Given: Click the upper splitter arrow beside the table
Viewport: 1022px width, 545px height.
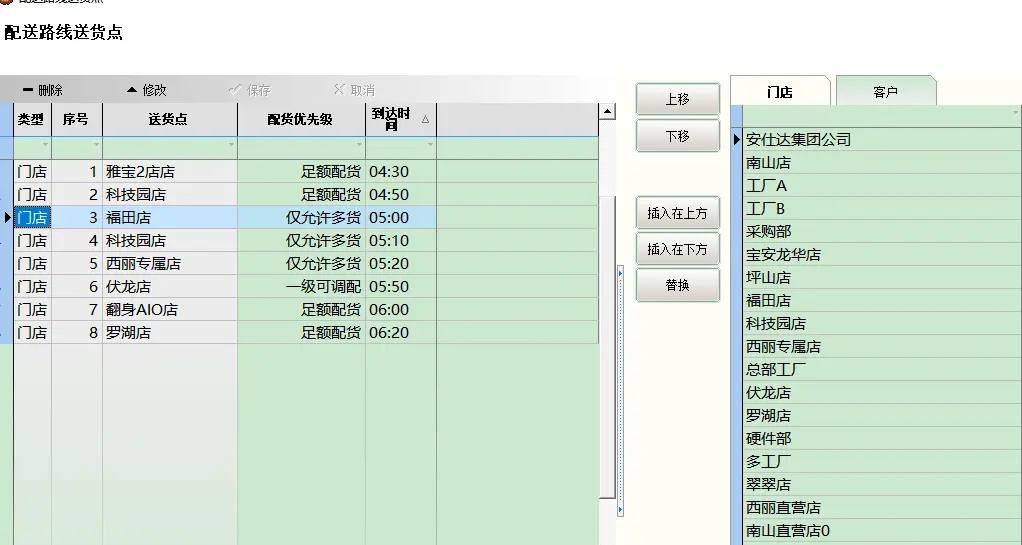Looking at the screenshot, I should point(620,274).
